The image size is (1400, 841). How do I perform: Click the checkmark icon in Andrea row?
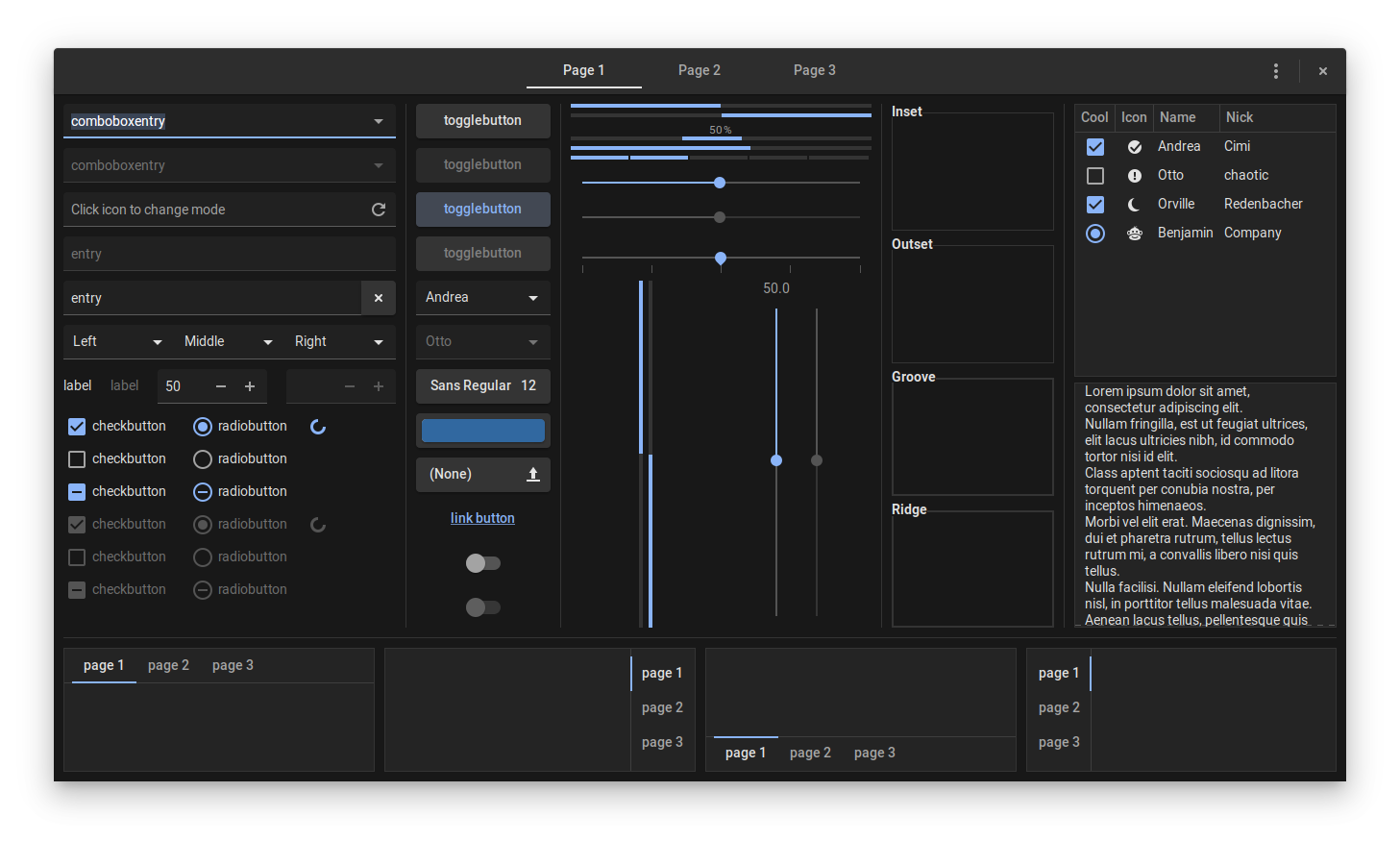coord(1135,147)
